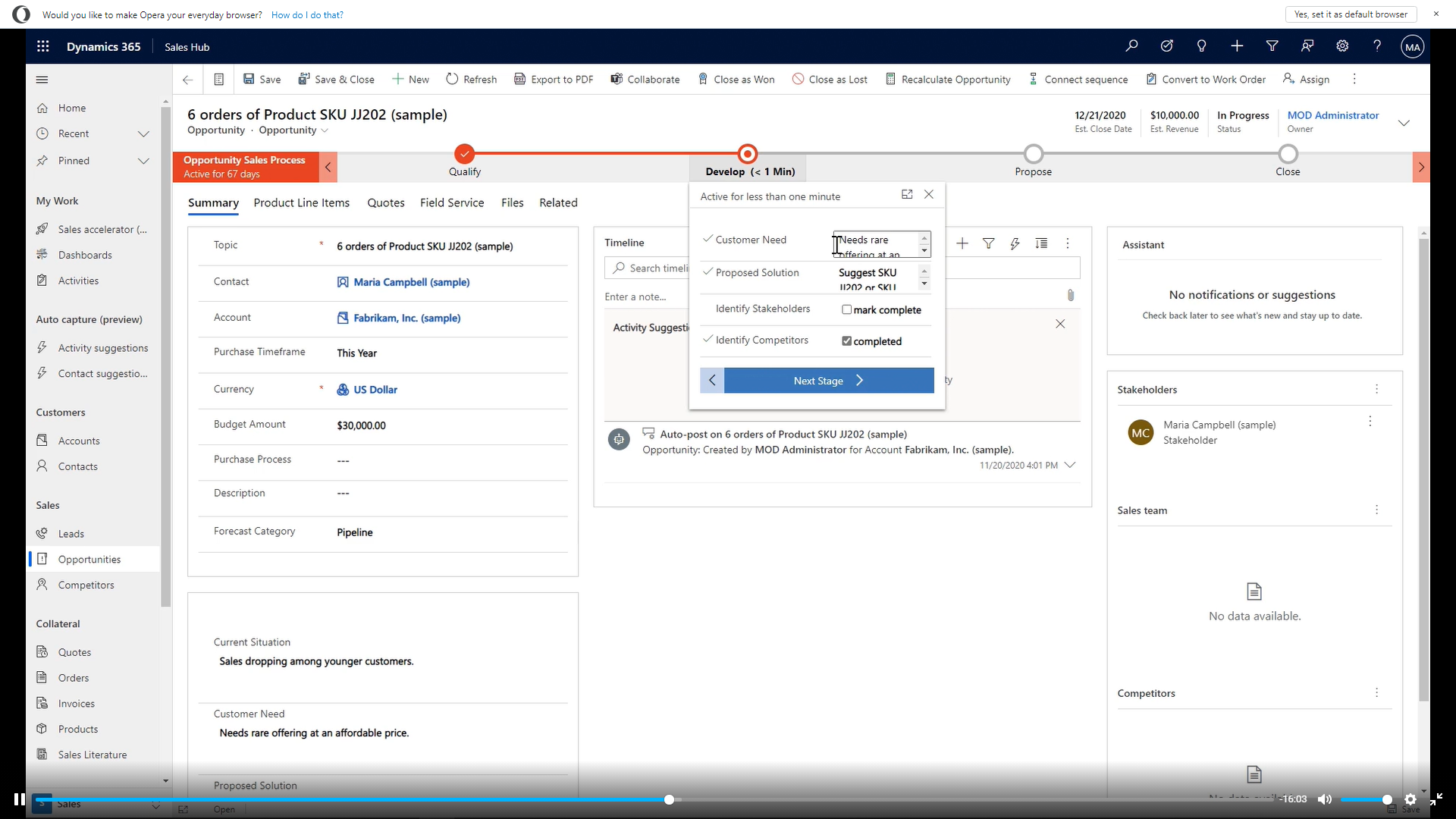Screen dimensions: 1456x819
Task: Open the Files tab
Action: [513, 203]
